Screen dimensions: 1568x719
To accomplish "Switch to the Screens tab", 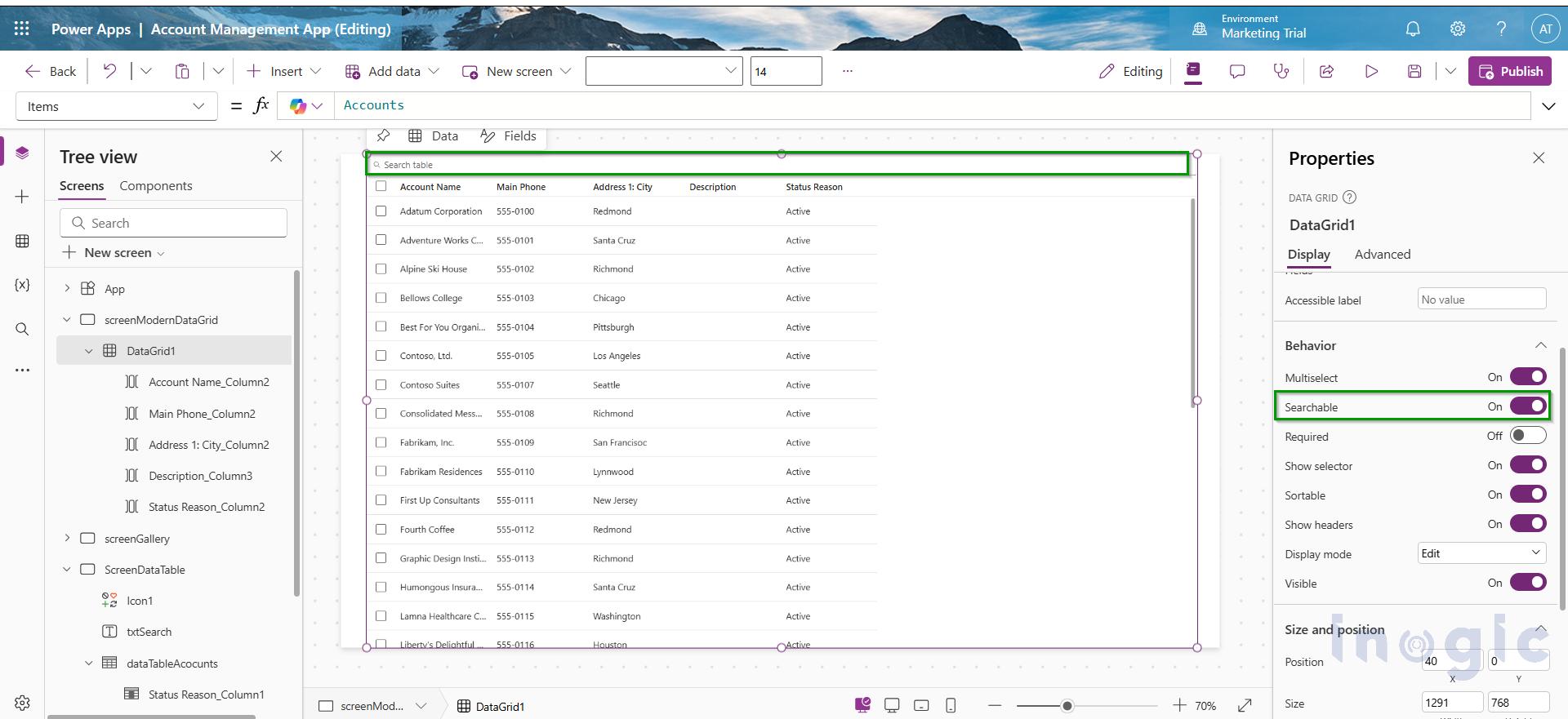I will [82, 186].
